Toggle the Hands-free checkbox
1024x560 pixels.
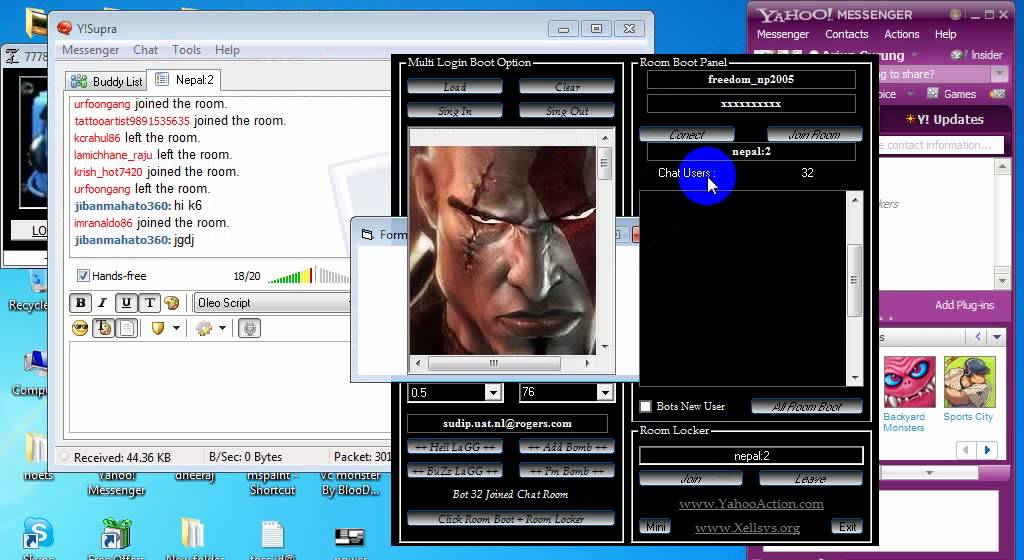pyautogui.click(x=83, y=275)
